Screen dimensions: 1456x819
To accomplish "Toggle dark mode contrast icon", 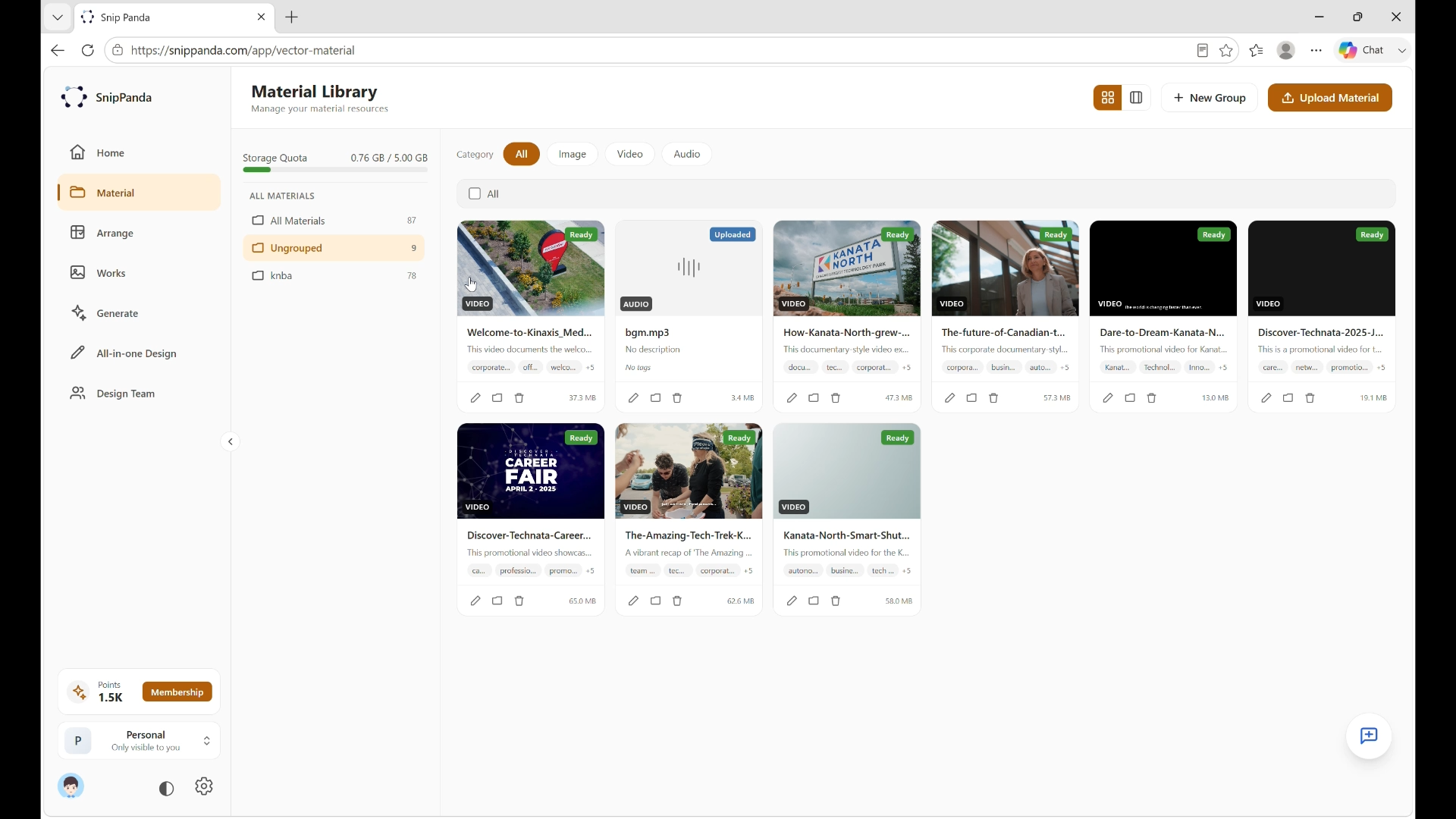I will [166, 789].
